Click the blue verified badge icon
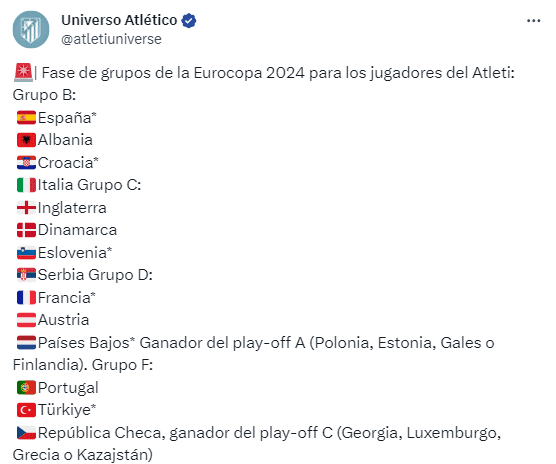Viewport: 556px width, 464px height. pyautogui.click(x=189, y=21)
